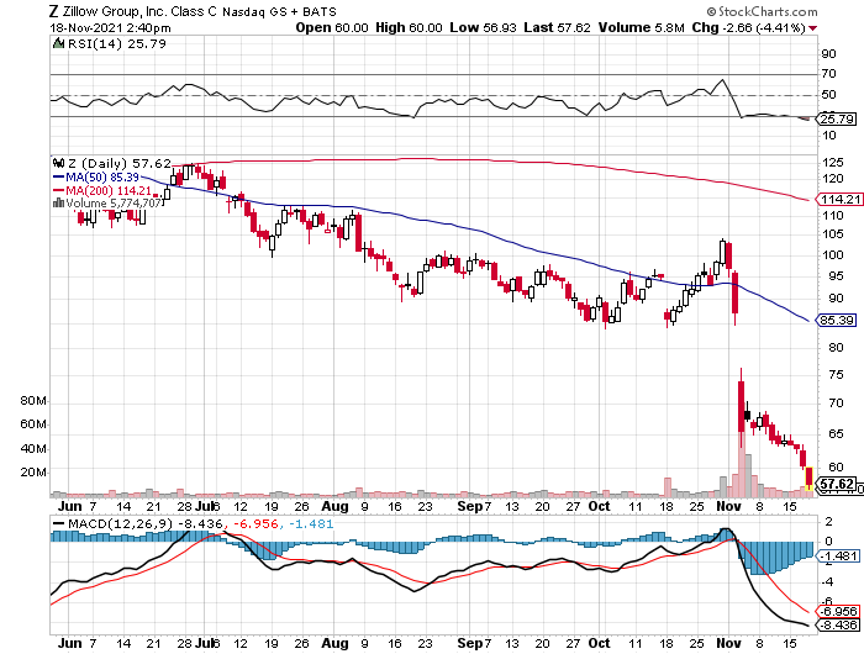Click the Volume 5,774,707 legend entry
864x654 pixels.
tap(114, 203)
